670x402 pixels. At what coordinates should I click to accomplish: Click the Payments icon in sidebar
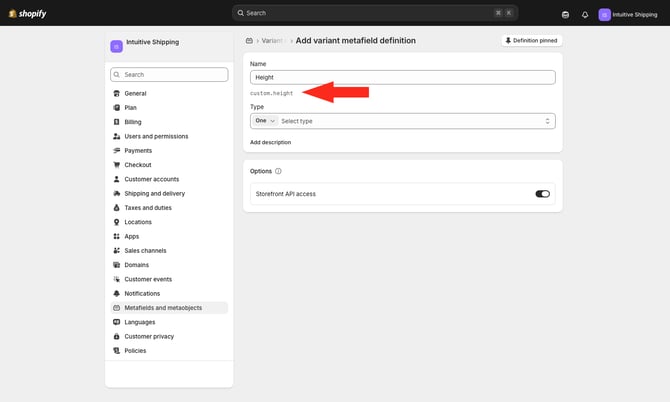pos(116,150)
